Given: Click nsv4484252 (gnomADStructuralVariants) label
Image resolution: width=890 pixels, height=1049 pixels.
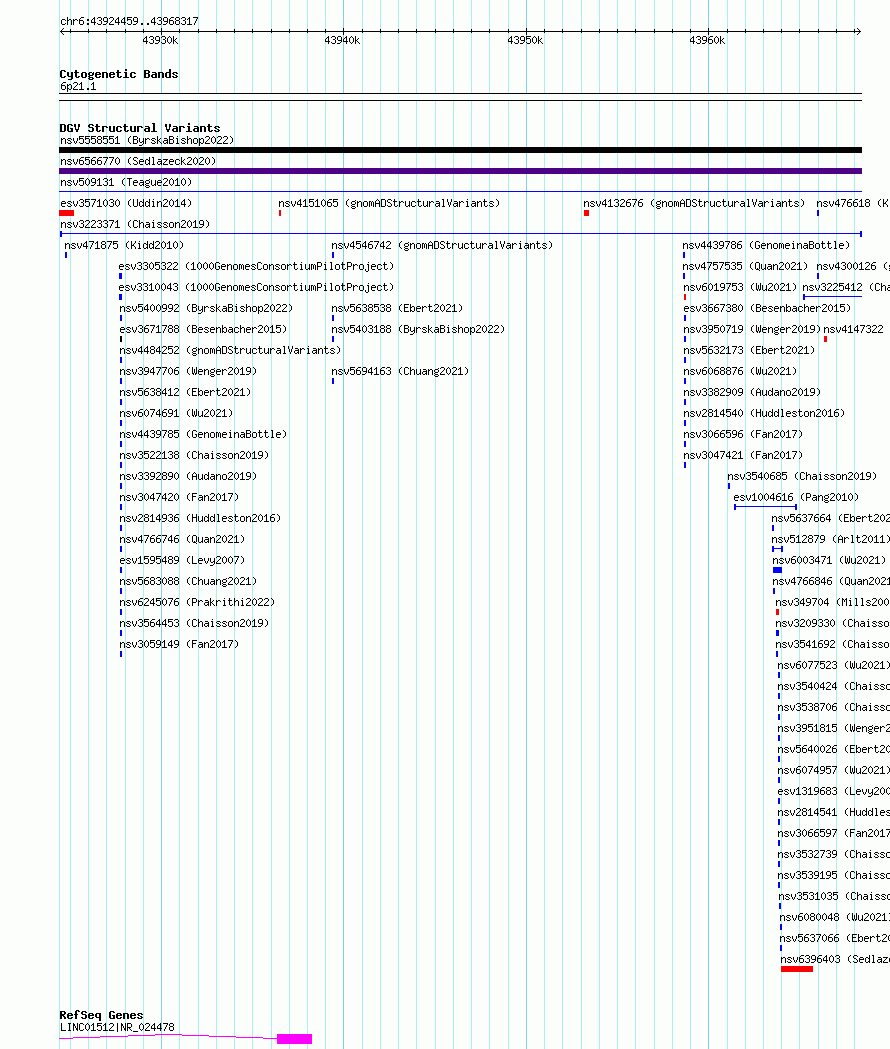Looking at the screenshot, I should [230, 351].
